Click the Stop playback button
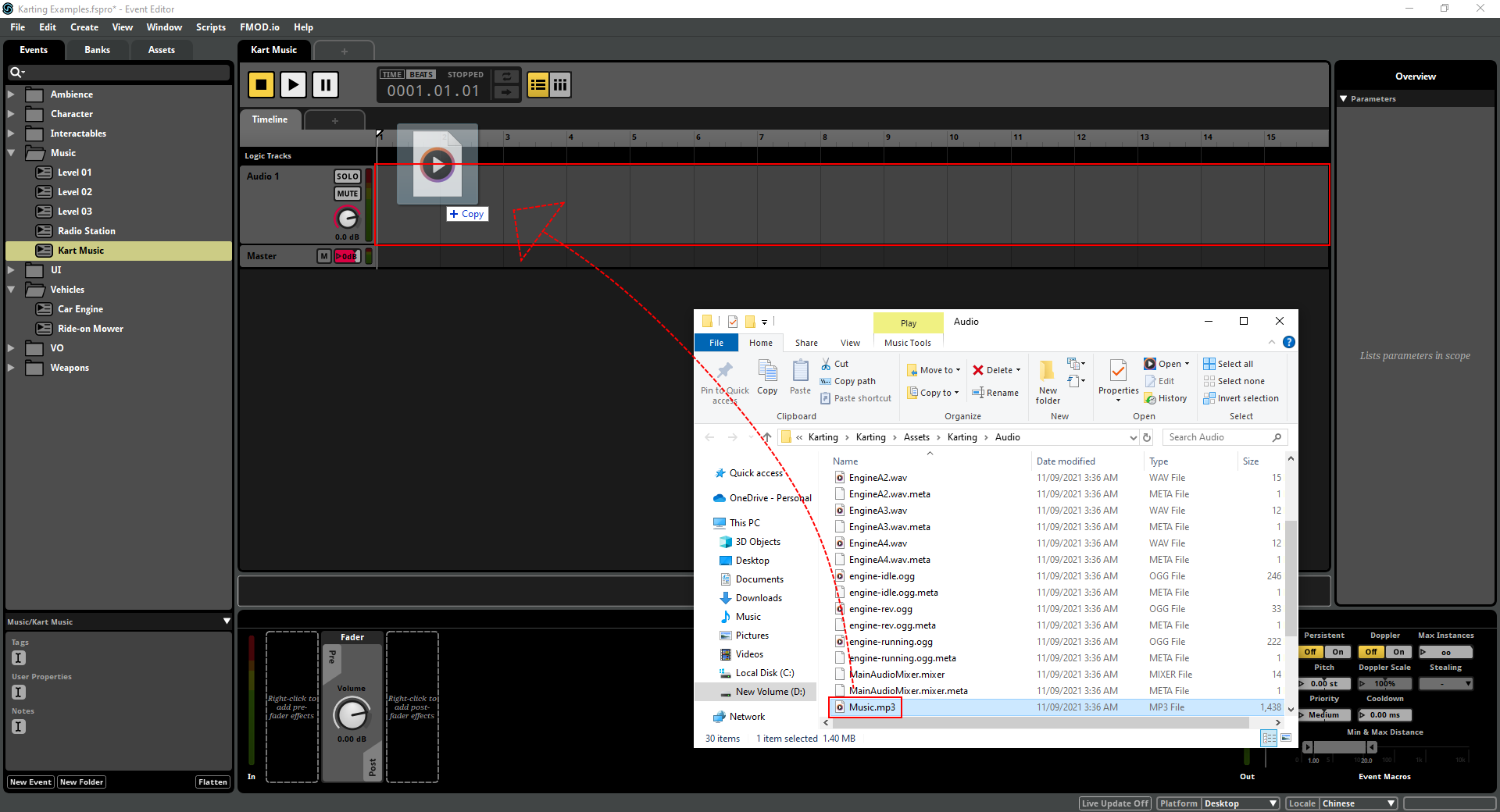 click(261, 84)
